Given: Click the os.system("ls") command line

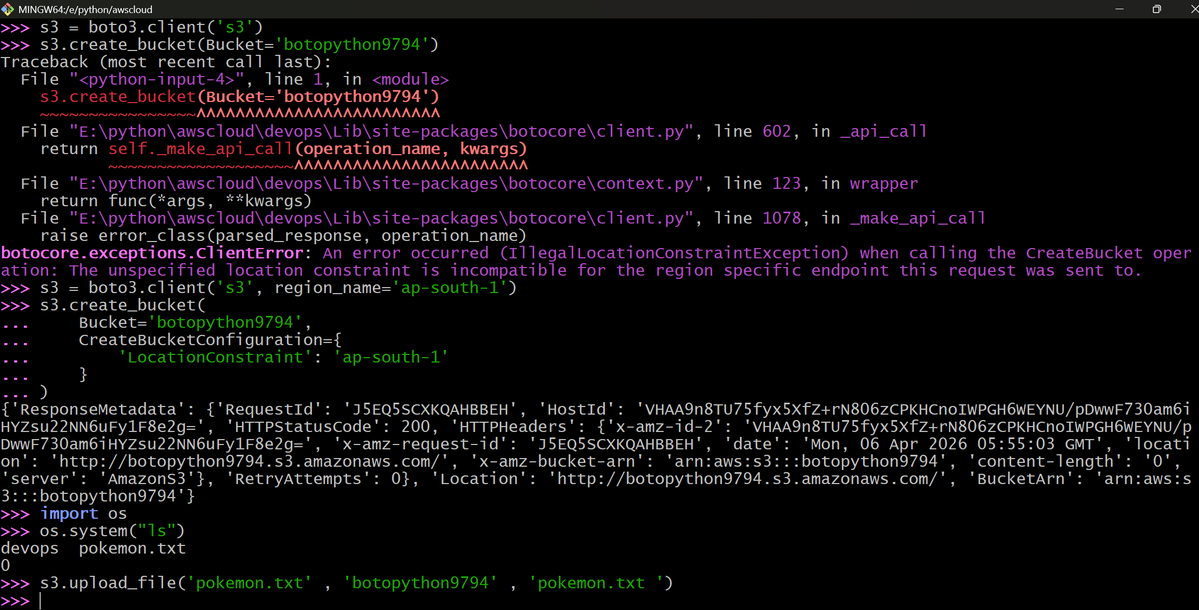Looking at the screenshot, I should click(93, 531).
